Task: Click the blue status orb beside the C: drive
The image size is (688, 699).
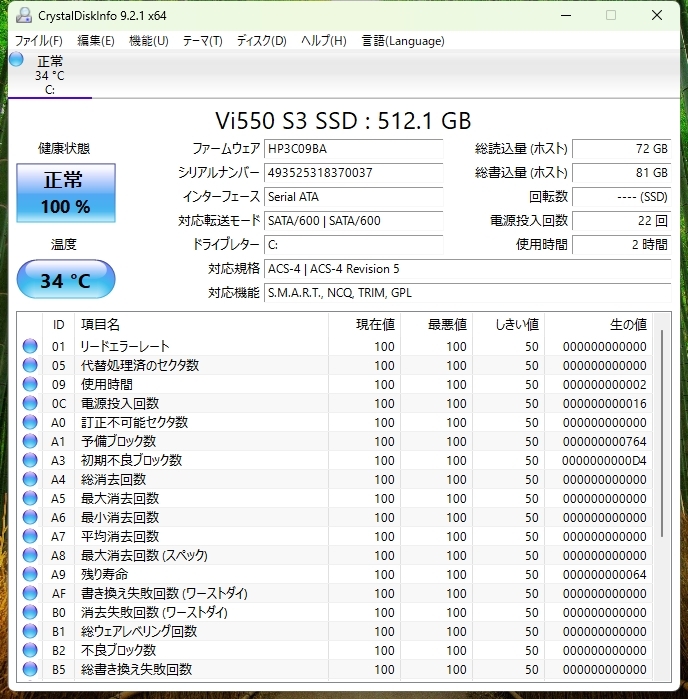Action: [x=16, y=59]
